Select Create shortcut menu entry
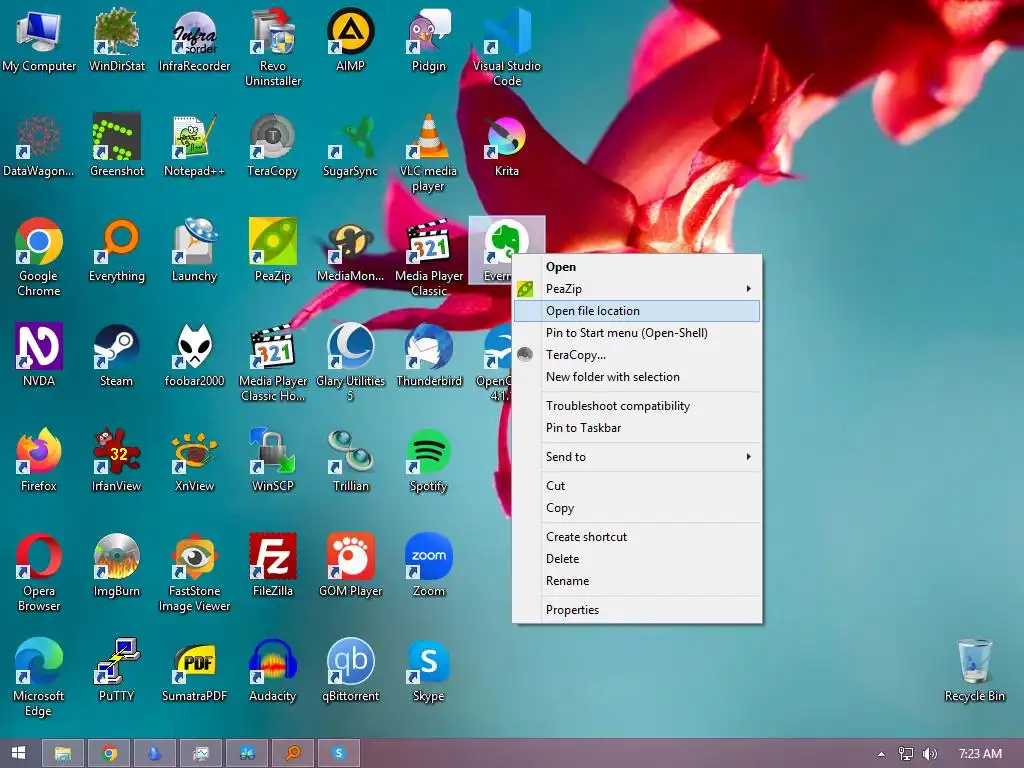This screenshot has width=1024, height=768. [x=637, y=537]
